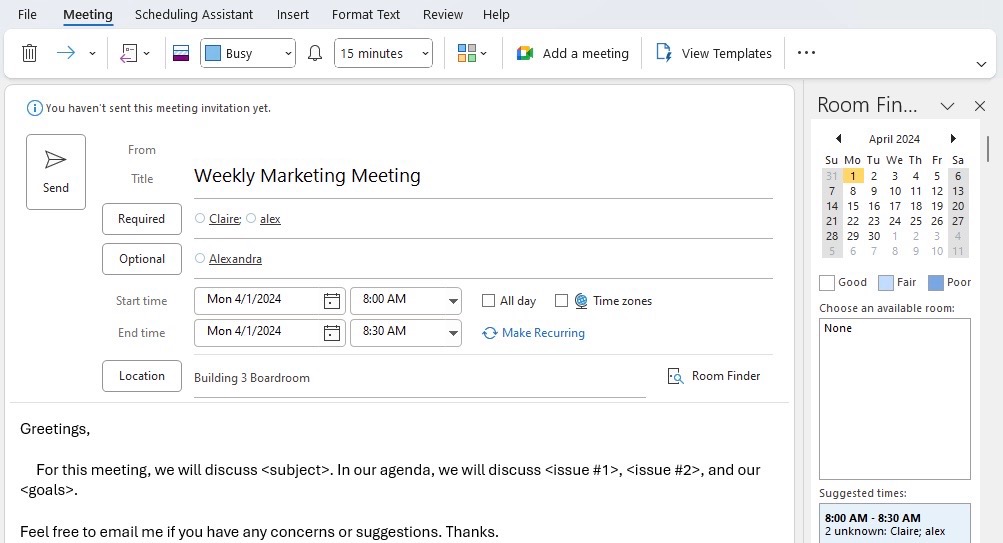Close the Room Finder pane
Viewport: 1003px width, 543px height.
tap(980, 106)
